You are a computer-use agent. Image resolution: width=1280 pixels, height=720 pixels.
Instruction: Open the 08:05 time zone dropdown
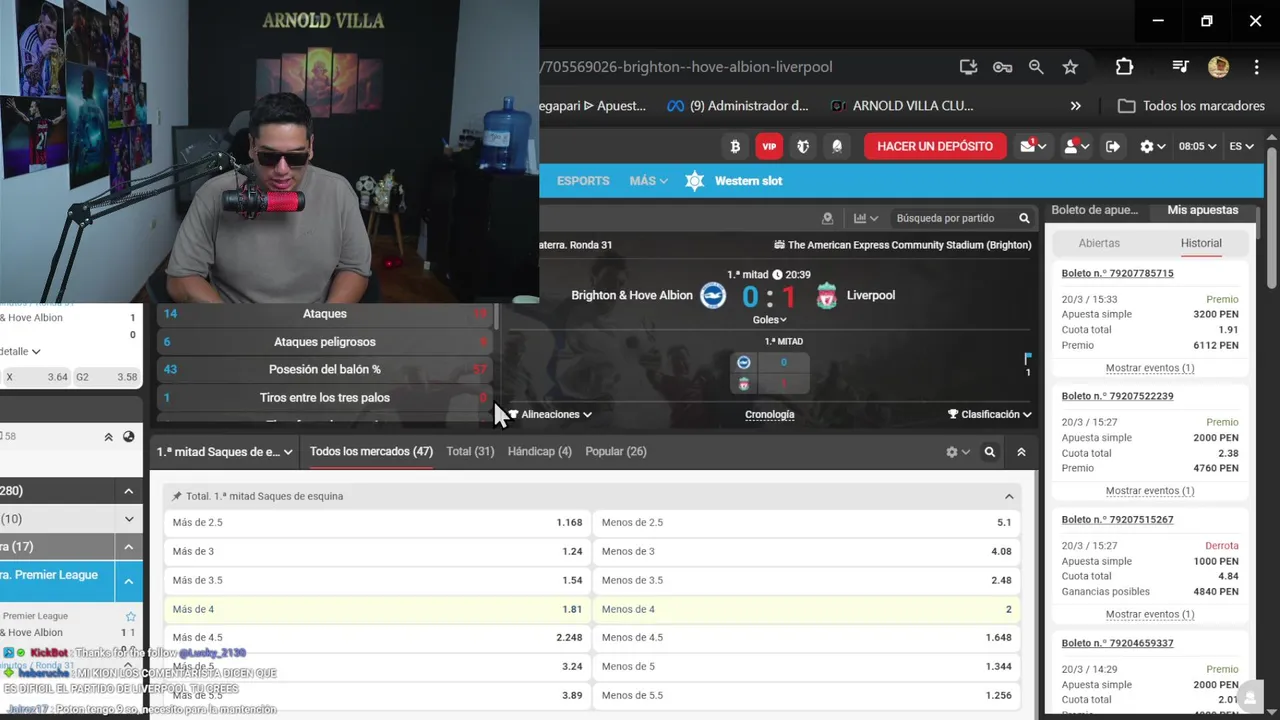tap(1197, 146)
